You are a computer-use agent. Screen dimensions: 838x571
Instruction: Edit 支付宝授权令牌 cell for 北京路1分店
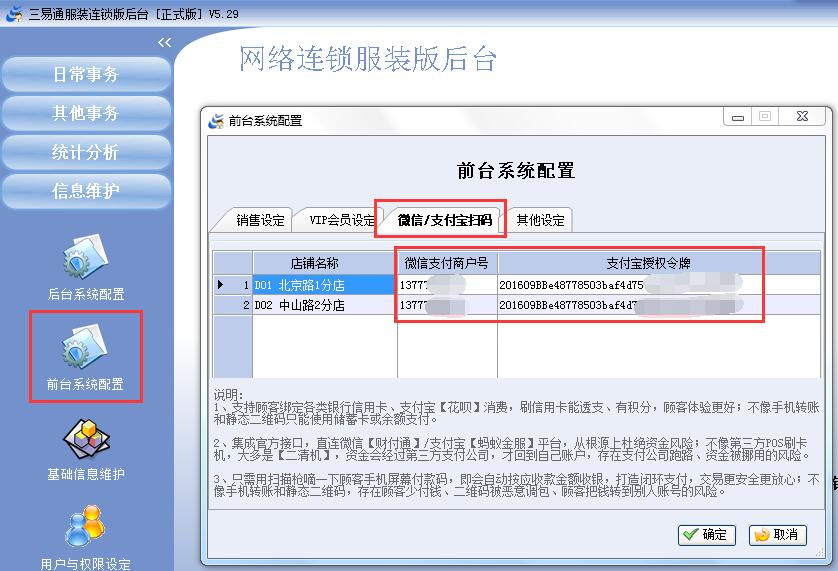coord(659,285)
